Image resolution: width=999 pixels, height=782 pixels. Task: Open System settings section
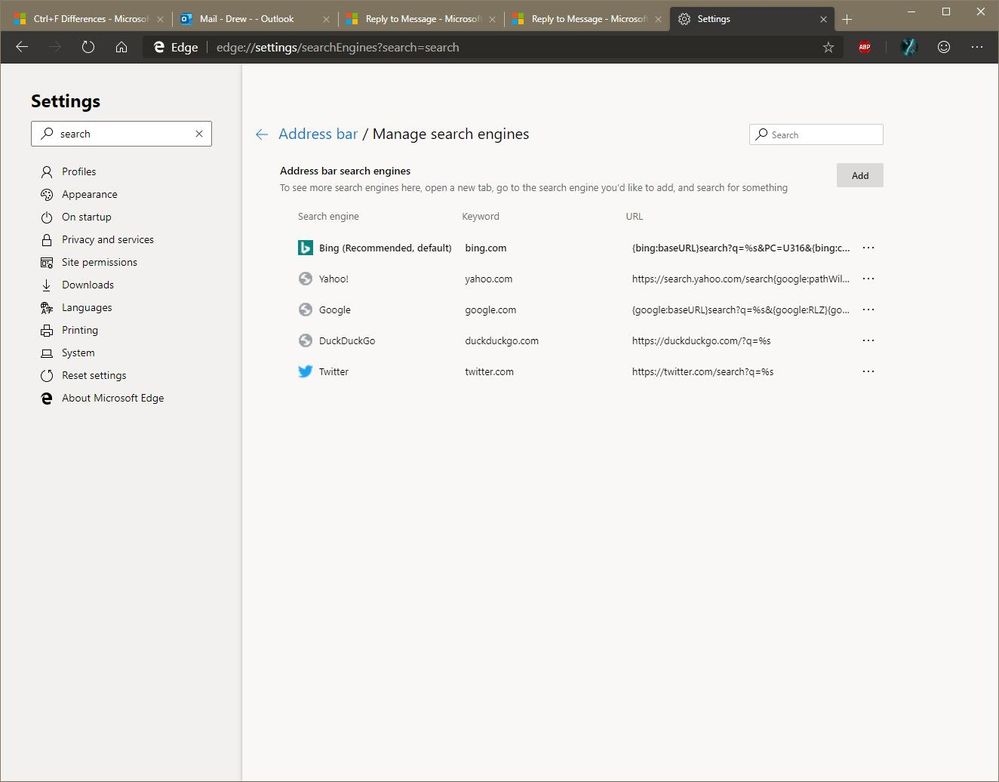click(68, 352)
